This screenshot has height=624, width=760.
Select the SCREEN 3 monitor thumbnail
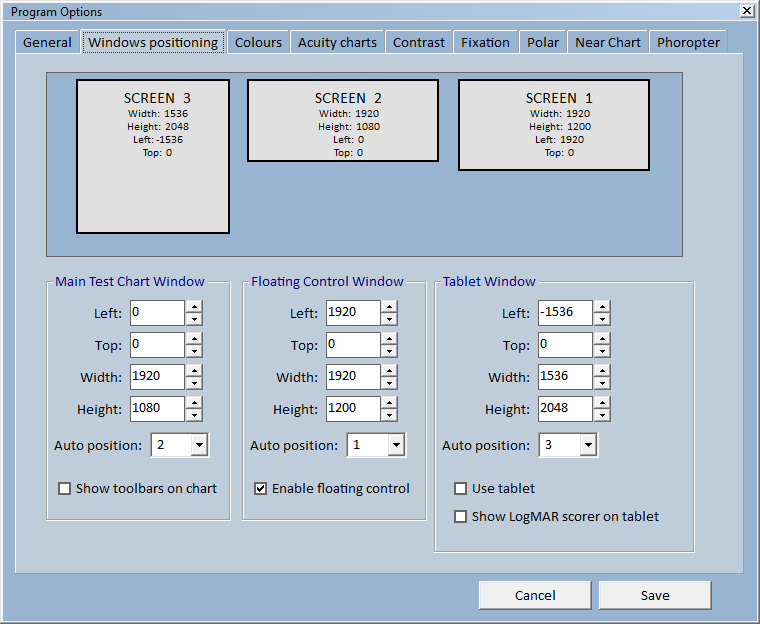(x=153, y=157)
